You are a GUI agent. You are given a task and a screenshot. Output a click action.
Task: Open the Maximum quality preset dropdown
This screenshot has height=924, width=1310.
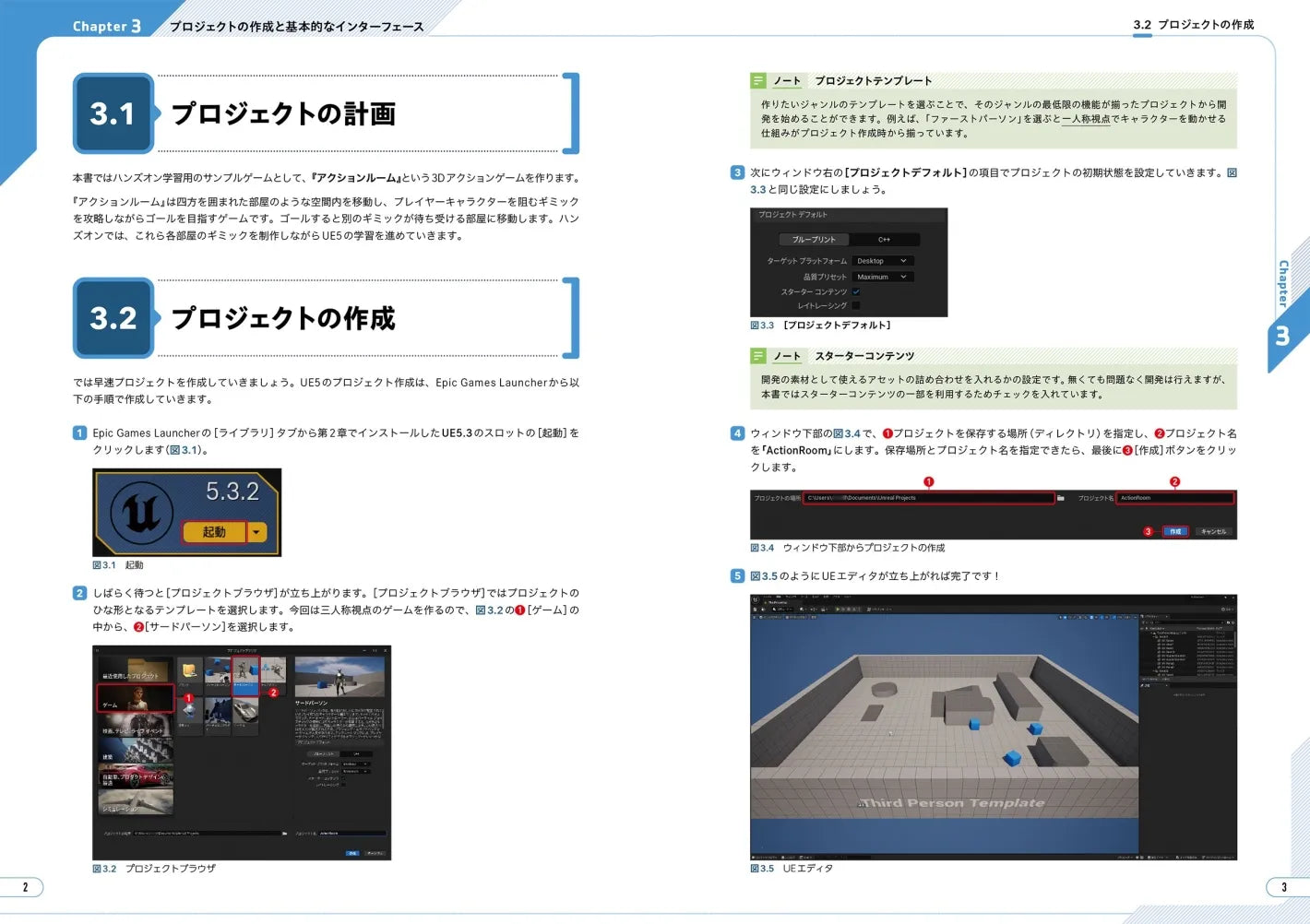(x=883, y=277)
